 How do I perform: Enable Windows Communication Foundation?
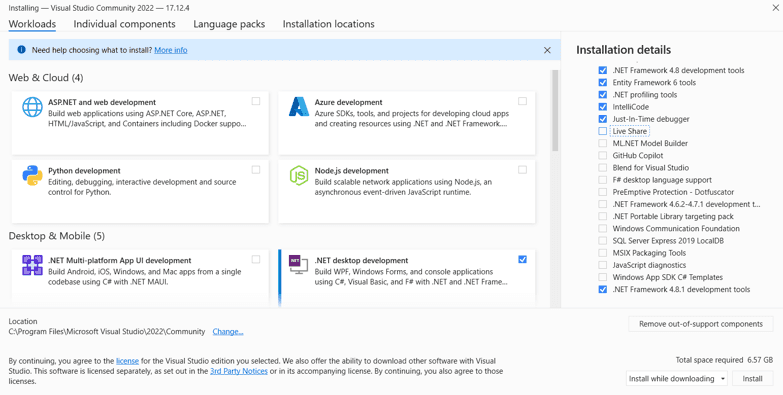point(603,228)
